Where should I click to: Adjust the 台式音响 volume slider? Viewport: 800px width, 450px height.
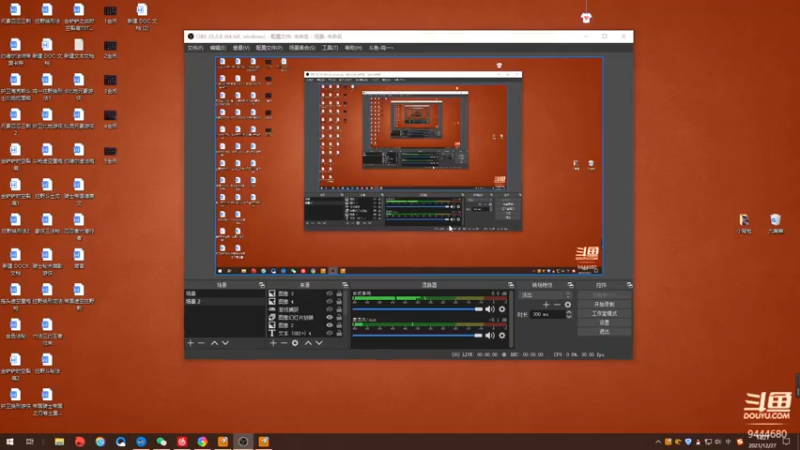417,309
